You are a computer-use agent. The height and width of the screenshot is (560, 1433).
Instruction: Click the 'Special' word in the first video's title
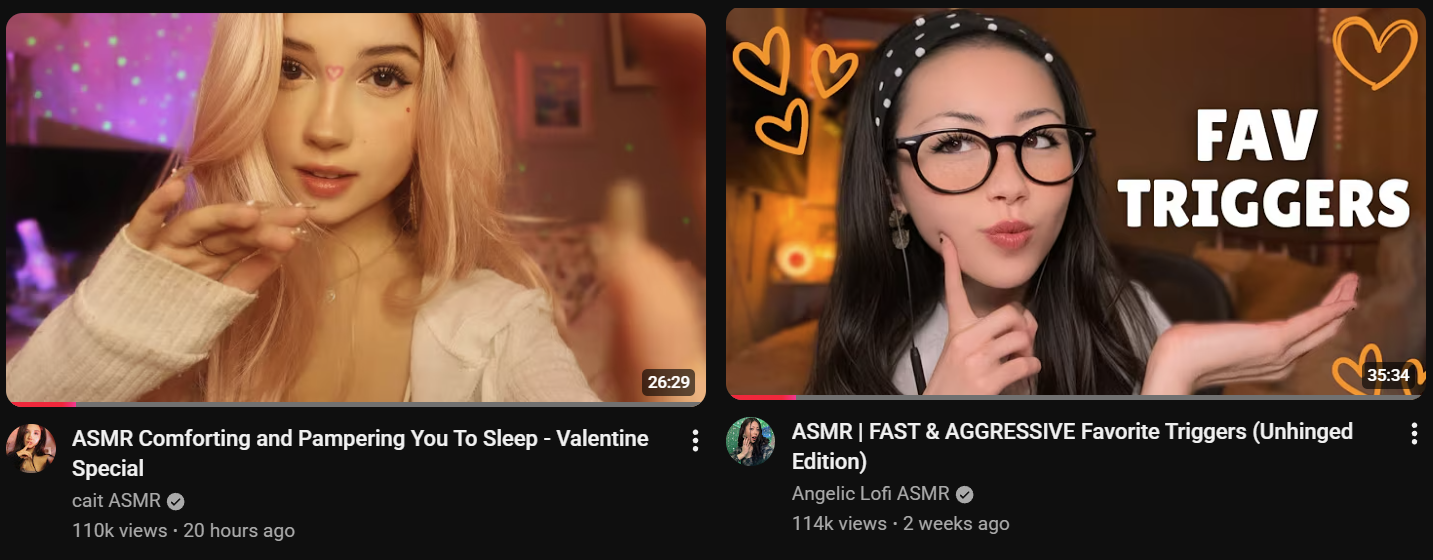[x=108, y=468]
